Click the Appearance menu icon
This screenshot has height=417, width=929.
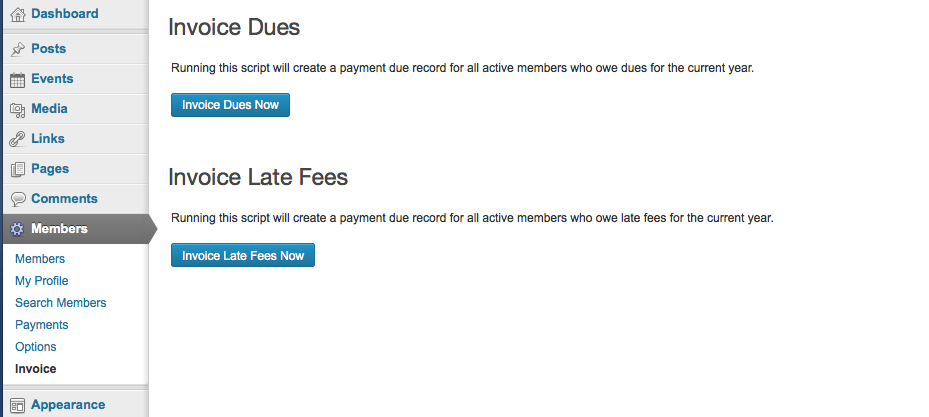(17, 405)
